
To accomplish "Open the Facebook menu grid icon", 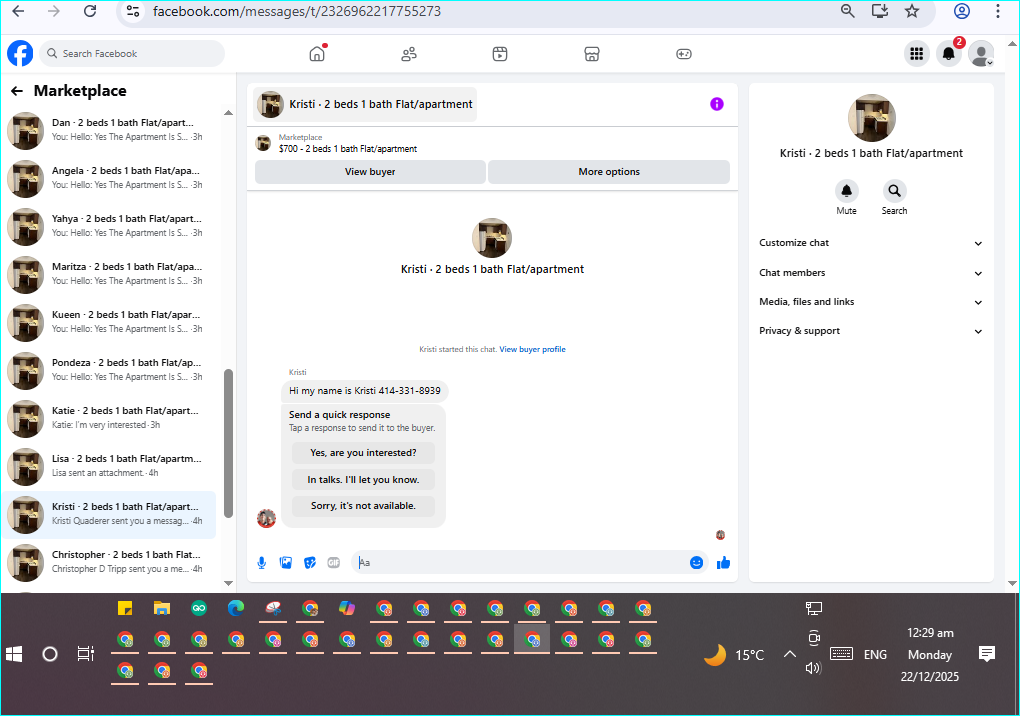I will (917, 54).
